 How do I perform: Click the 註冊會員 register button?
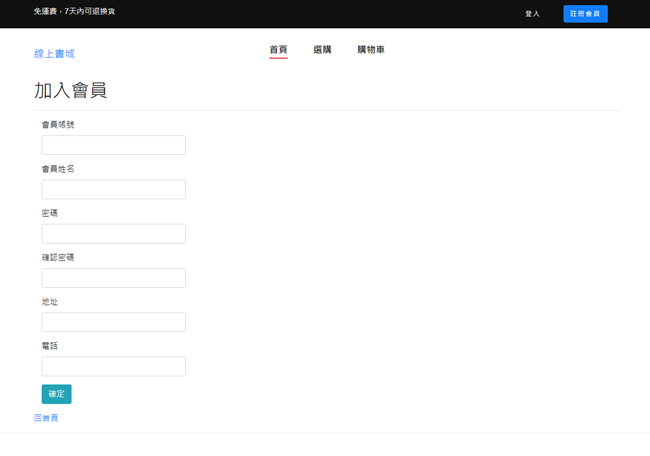tap(585, 14)
